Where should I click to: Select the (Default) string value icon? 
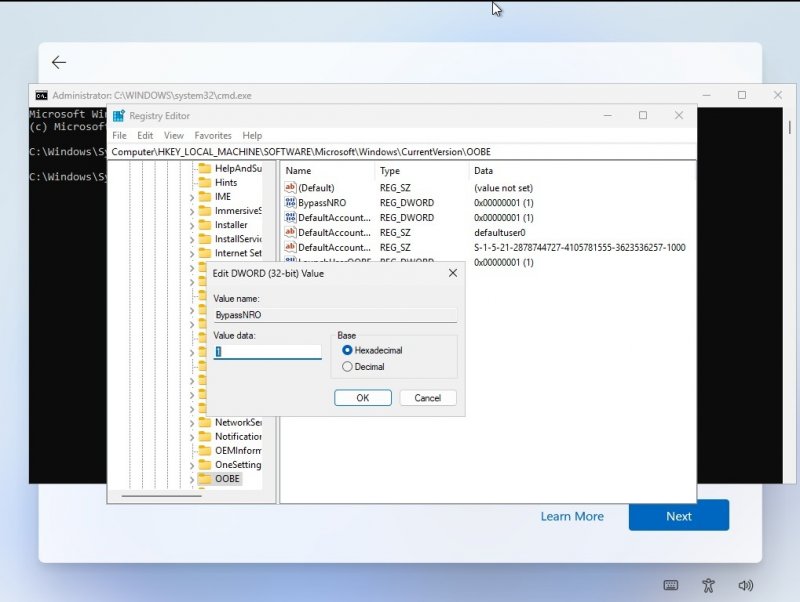pyautogui.click(x=290, y=187)
